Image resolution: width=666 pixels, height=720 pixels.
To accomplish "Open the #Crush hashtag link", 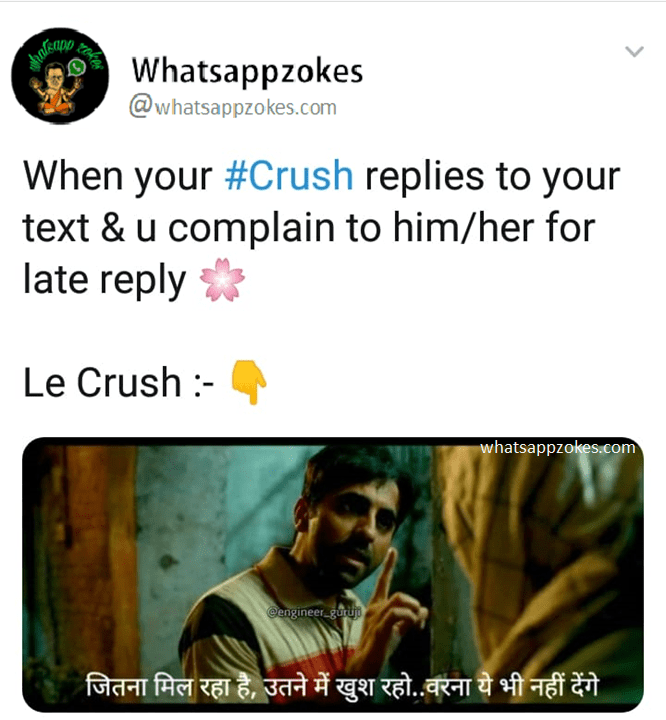I will coord(289,176).
